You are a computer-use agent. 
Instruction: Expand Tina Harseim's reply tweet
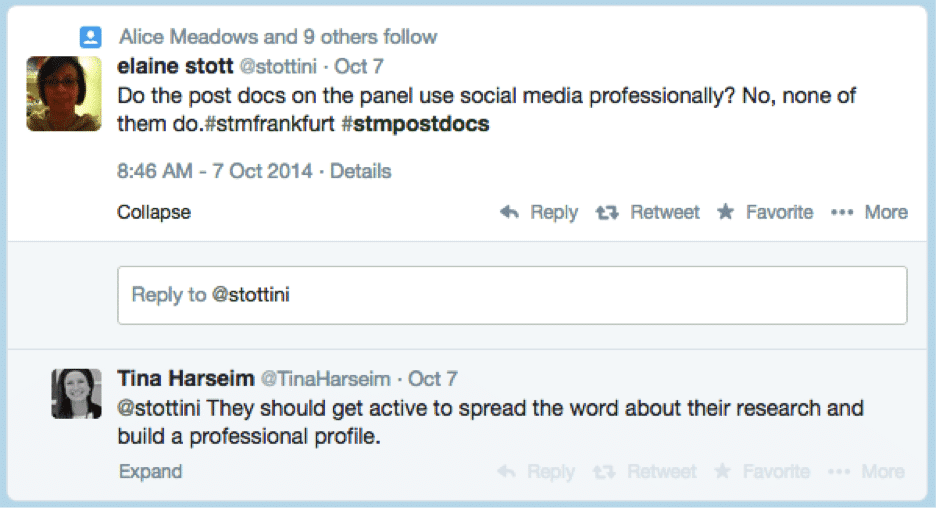tap(150, 472)
